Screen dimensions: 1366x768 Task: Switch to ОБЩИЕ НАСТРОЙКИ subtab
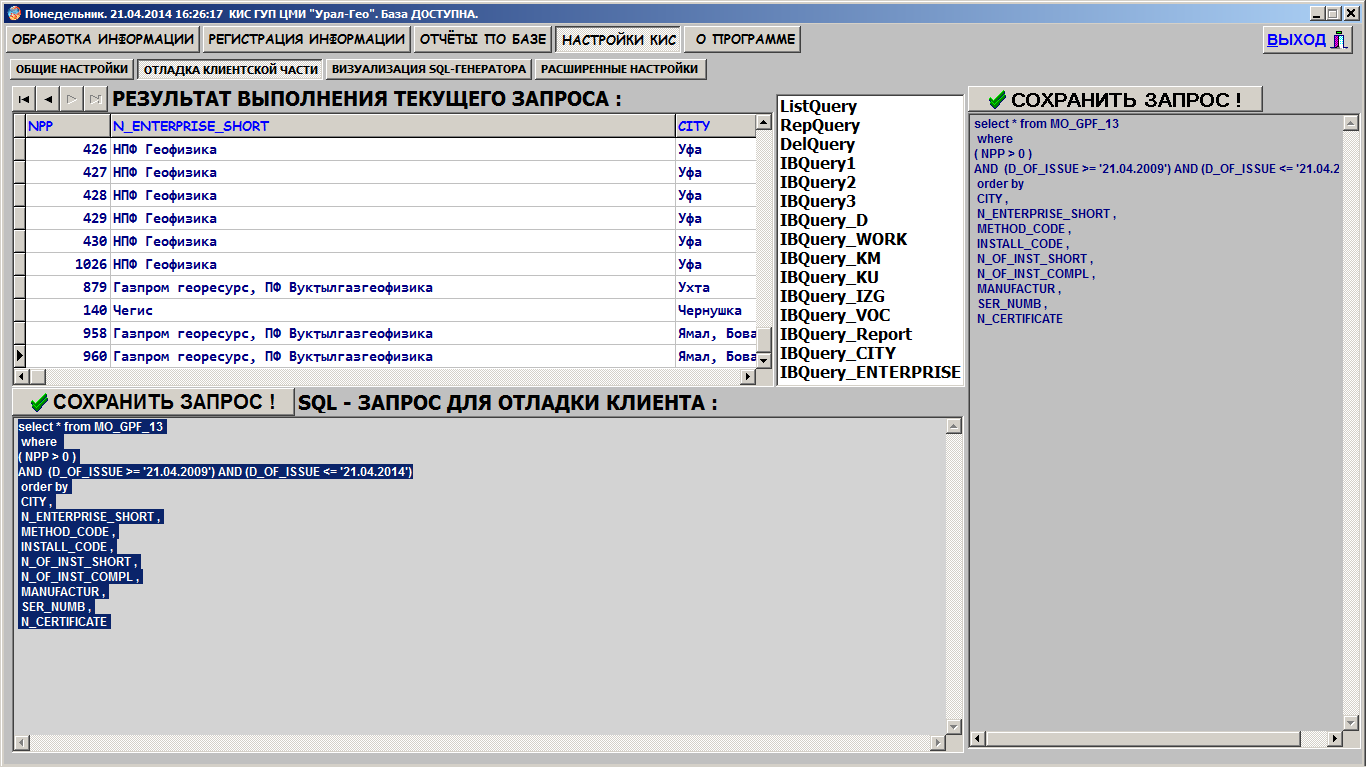pos(71,69)
